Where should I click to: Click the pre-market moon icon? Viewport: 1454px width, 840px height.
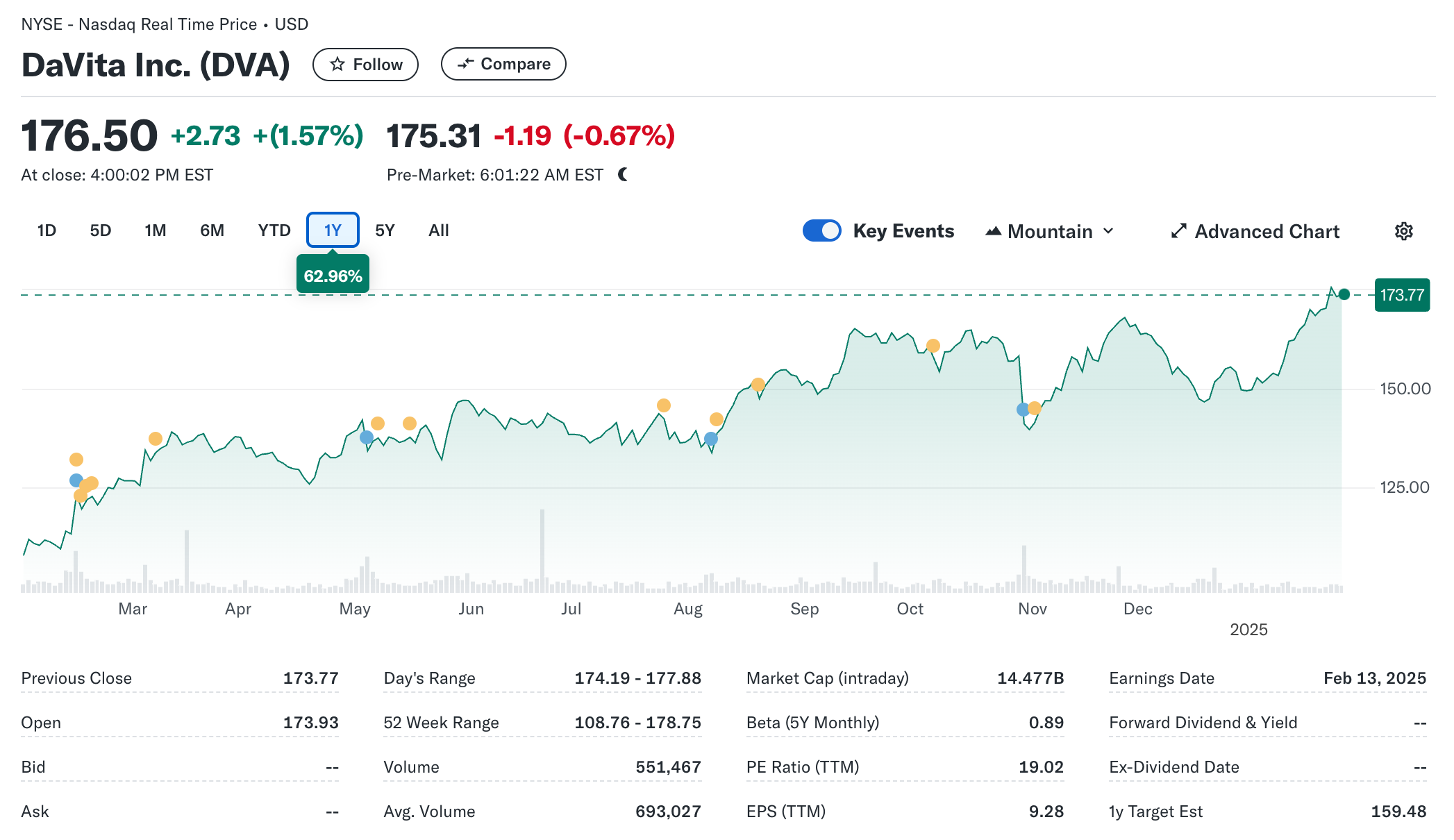click(623, 175)
